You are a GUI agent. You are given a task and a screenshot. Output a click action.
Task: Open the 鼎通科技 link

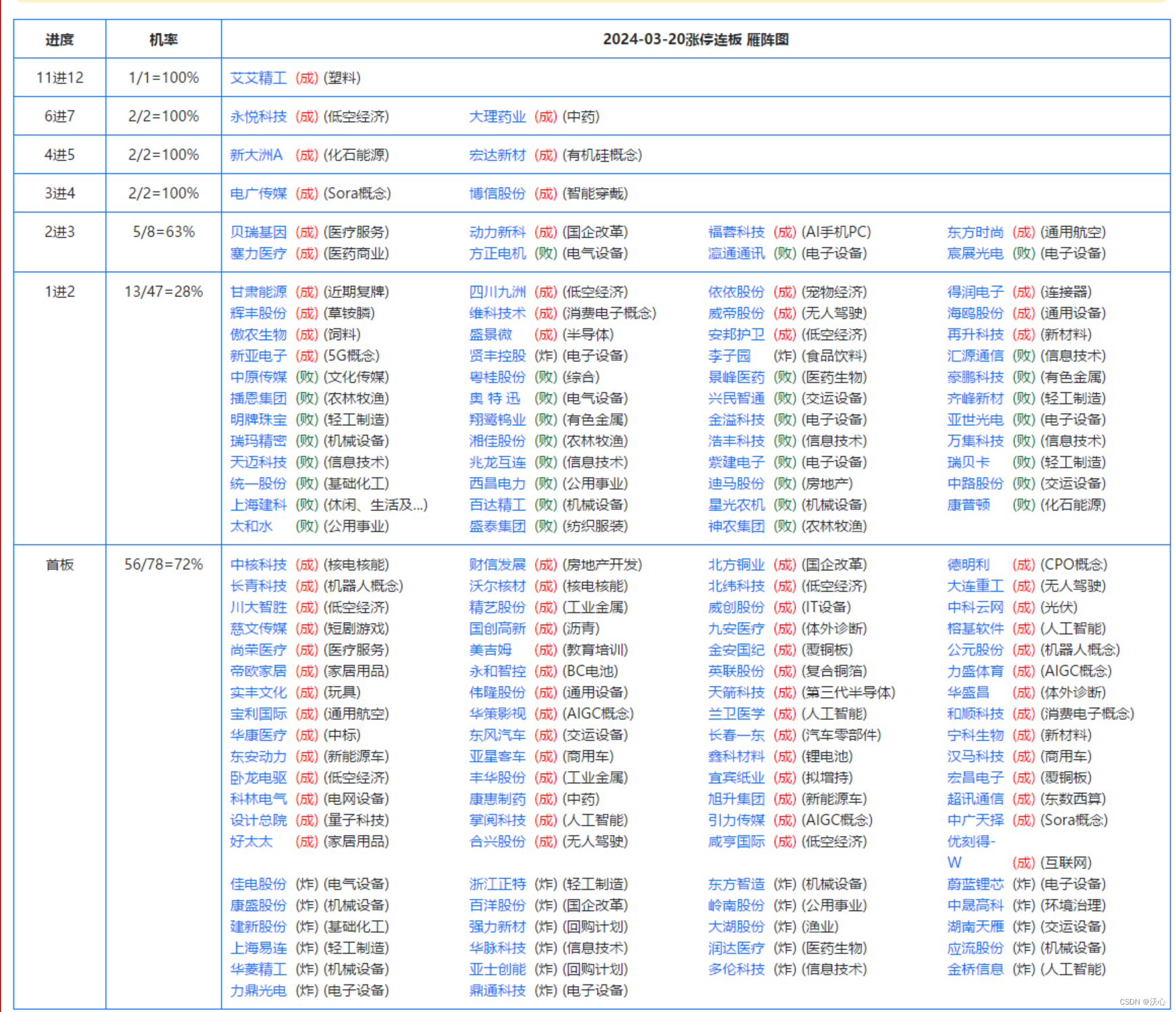(497, 990)
